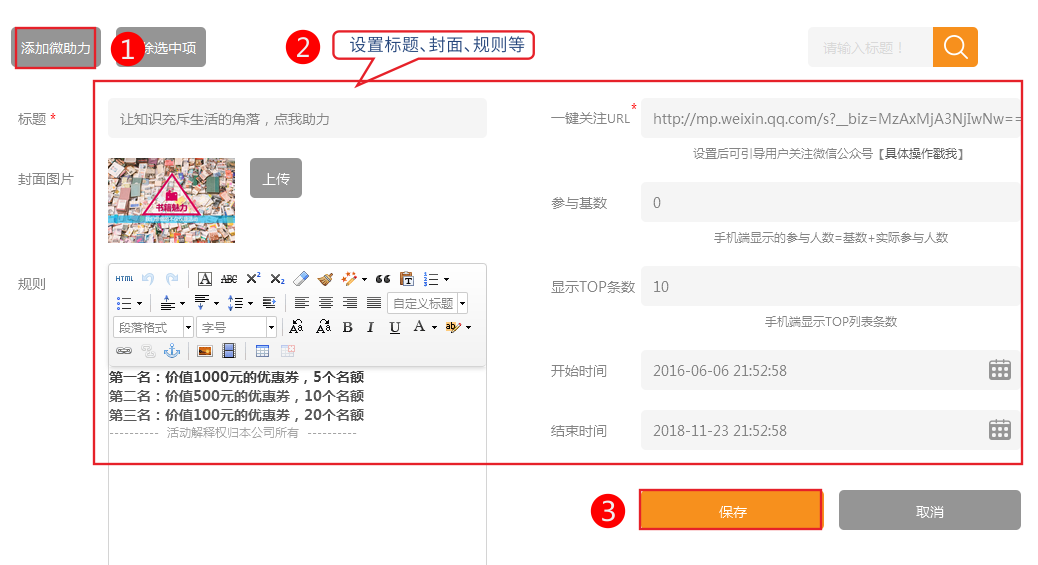Toggle bold formatting
The width and height of the screenshot is (1038, 565).
pos(347,327)
